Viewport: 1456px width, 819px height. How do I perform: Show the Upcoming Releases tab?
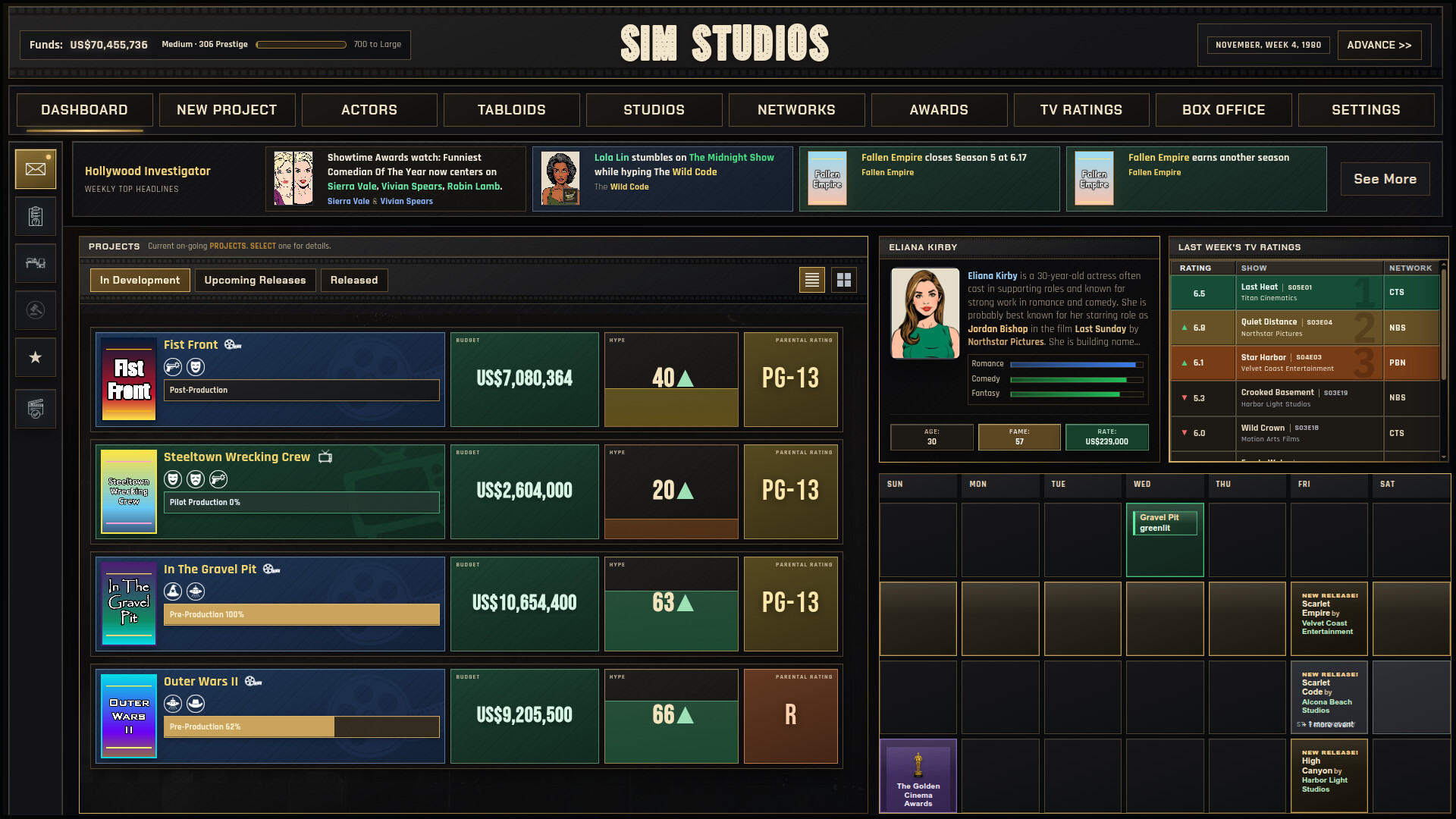(255, 280)
